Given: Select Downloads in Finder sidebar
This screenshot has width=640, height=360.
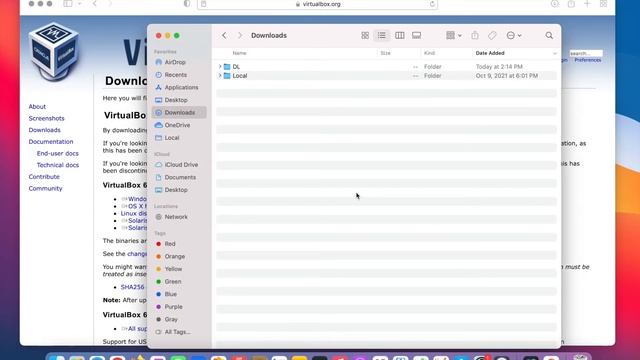Looking at the screenshot, I should tap(179, 113).
